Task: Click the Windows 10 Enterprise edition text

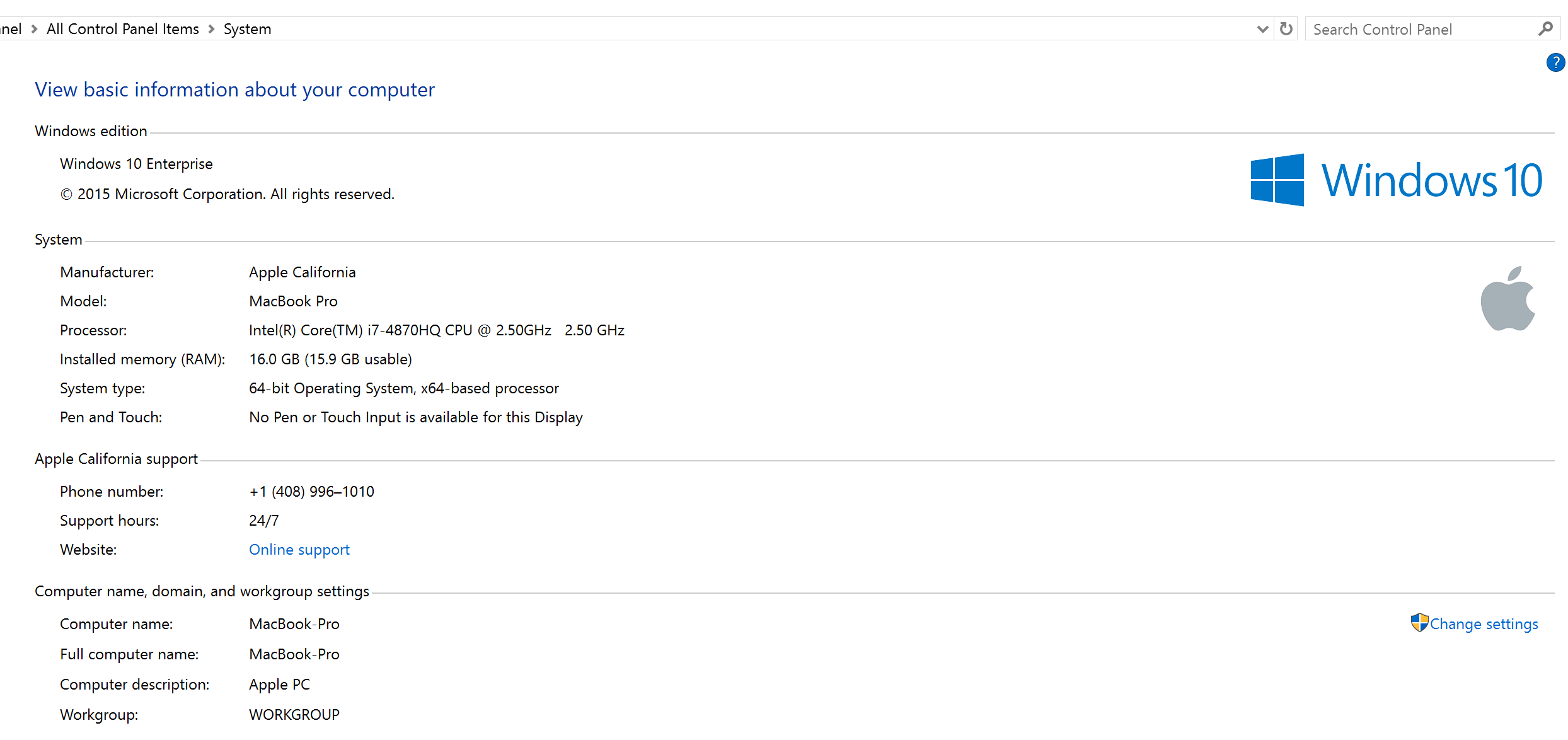Action: coord(136,164)
